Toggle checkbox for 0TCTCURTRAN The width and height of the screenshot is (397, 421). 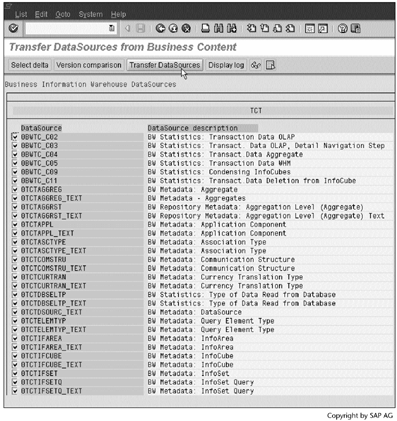click(14, 277)
